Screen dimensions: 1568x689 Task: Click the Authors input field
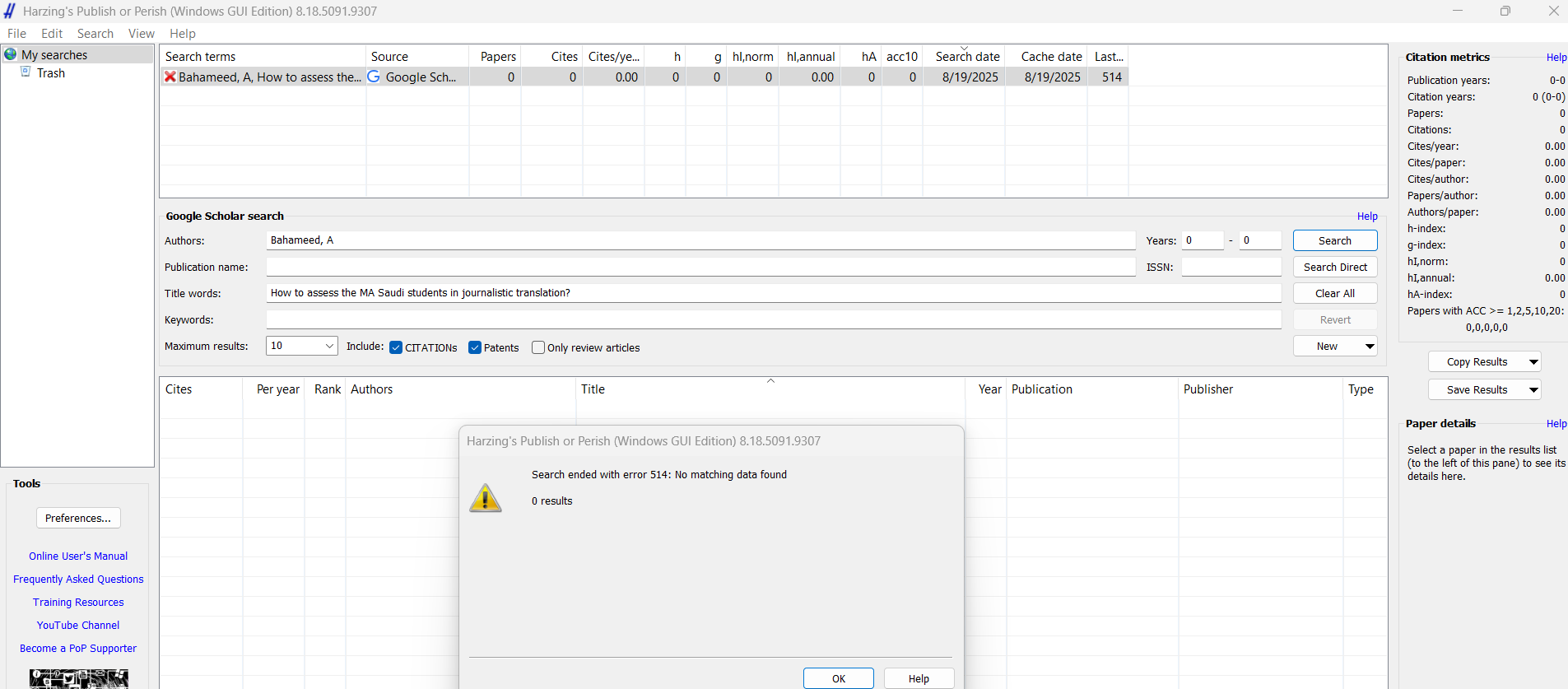(x=700, y=240)
